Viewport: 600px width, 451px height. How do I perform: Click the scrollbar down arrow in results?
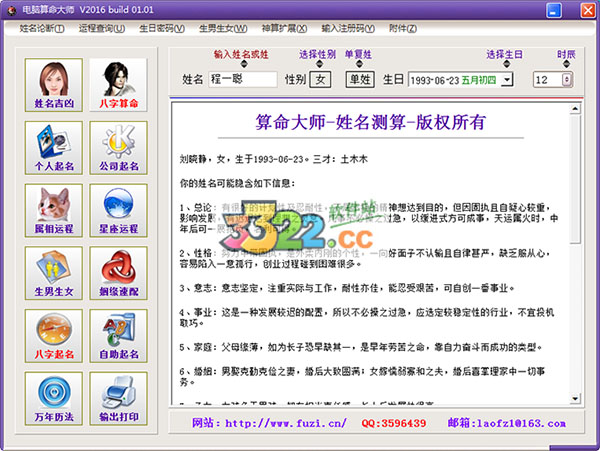coord(575,398)
